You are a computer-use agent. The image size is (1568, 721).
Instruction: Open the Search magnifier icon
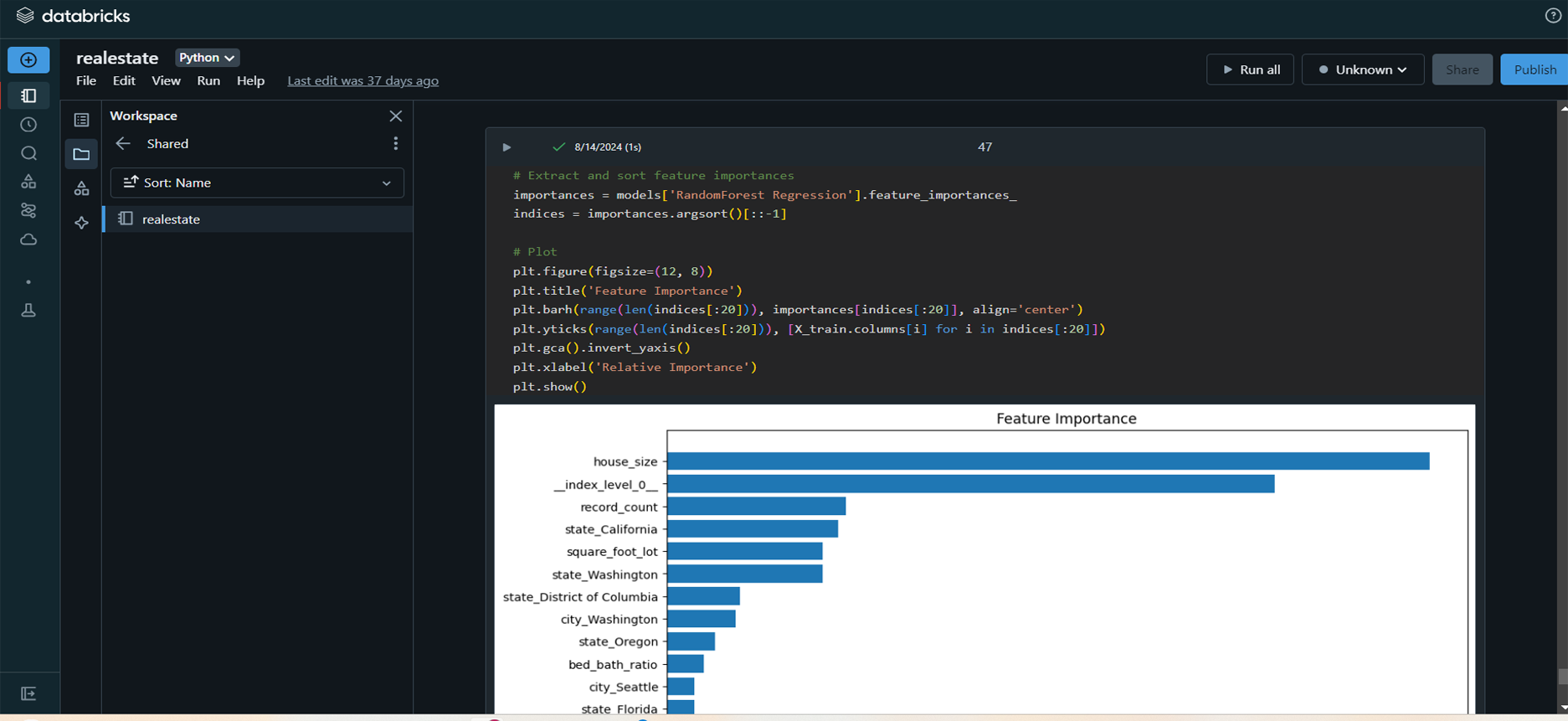[x=28, y=153]
